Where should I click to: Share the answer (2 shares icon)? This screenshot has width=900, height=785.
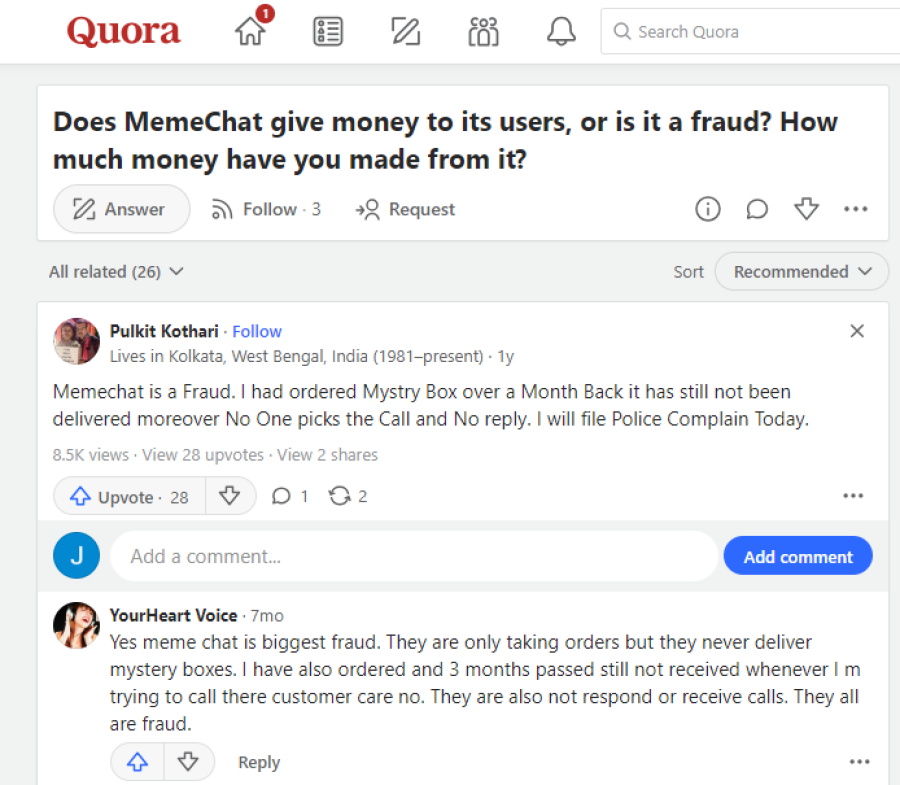tap(348, 496)
